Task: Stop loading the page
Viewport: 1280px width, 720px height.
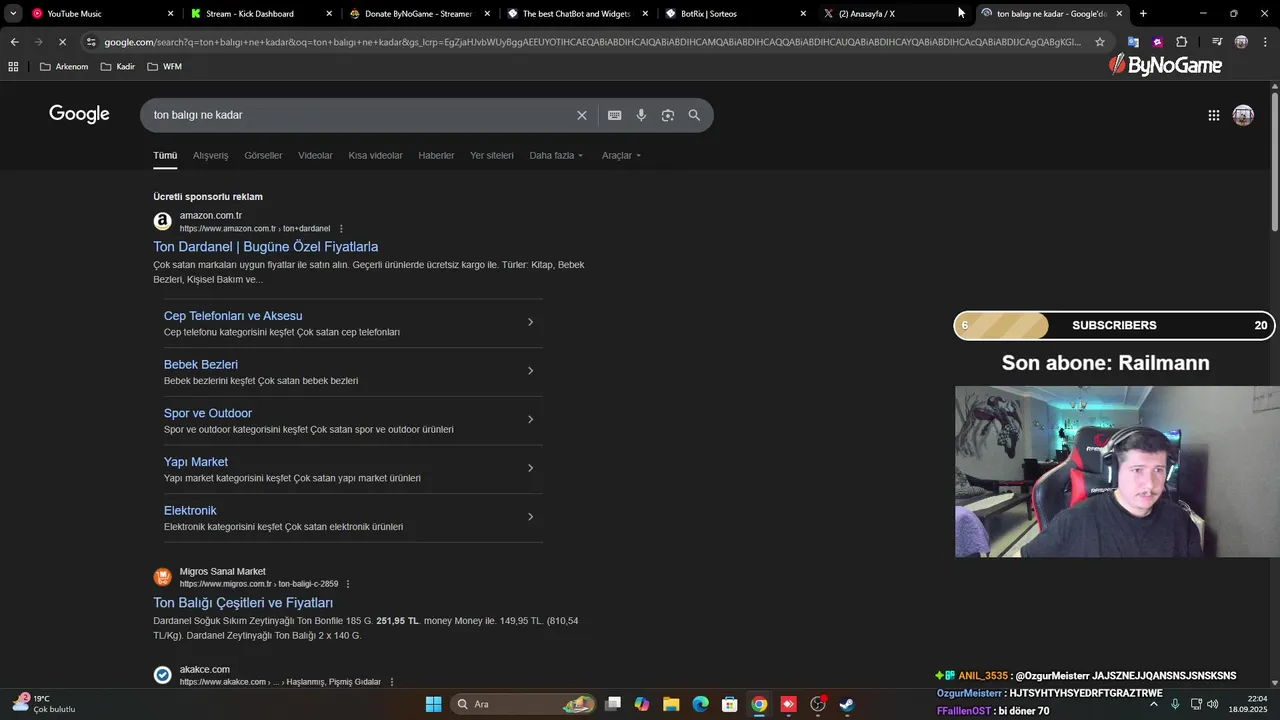Action: [62, 42]
